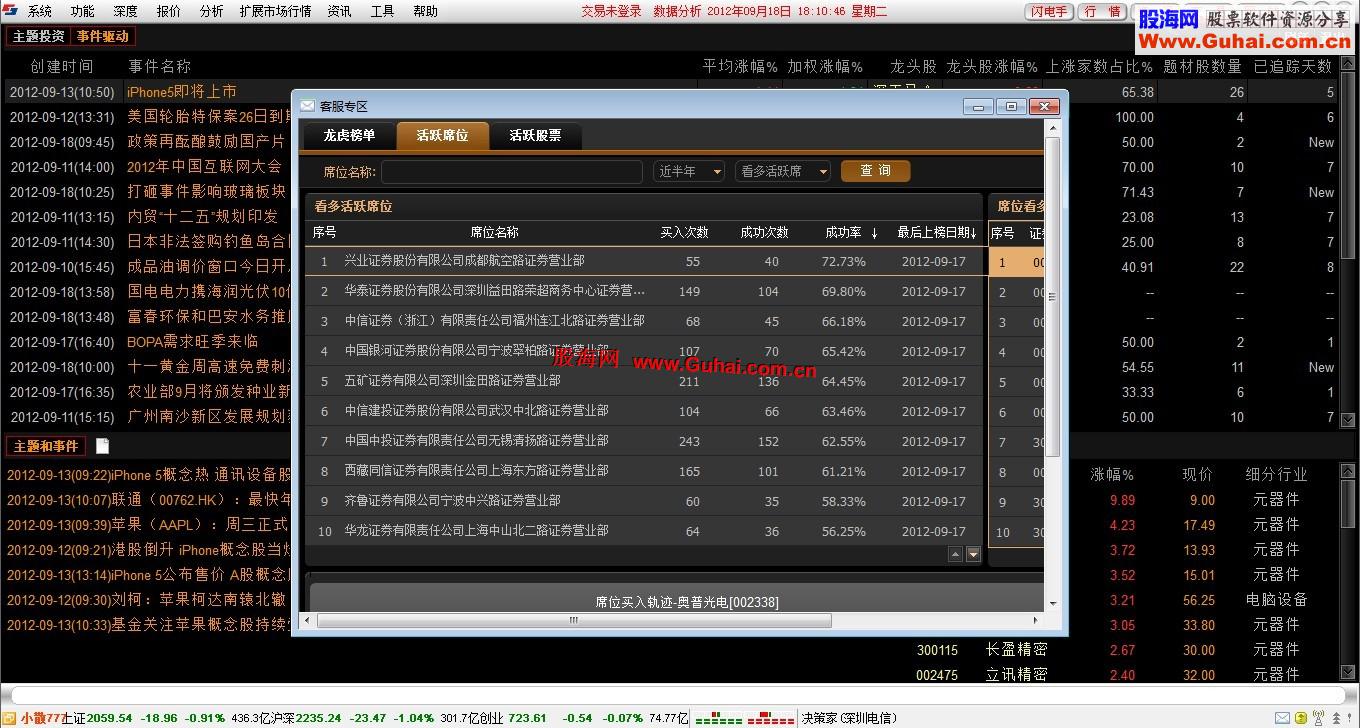Screen dimensions: 1360x728
Task: Click previous page arrow below seat table
Action: (955, 554)
